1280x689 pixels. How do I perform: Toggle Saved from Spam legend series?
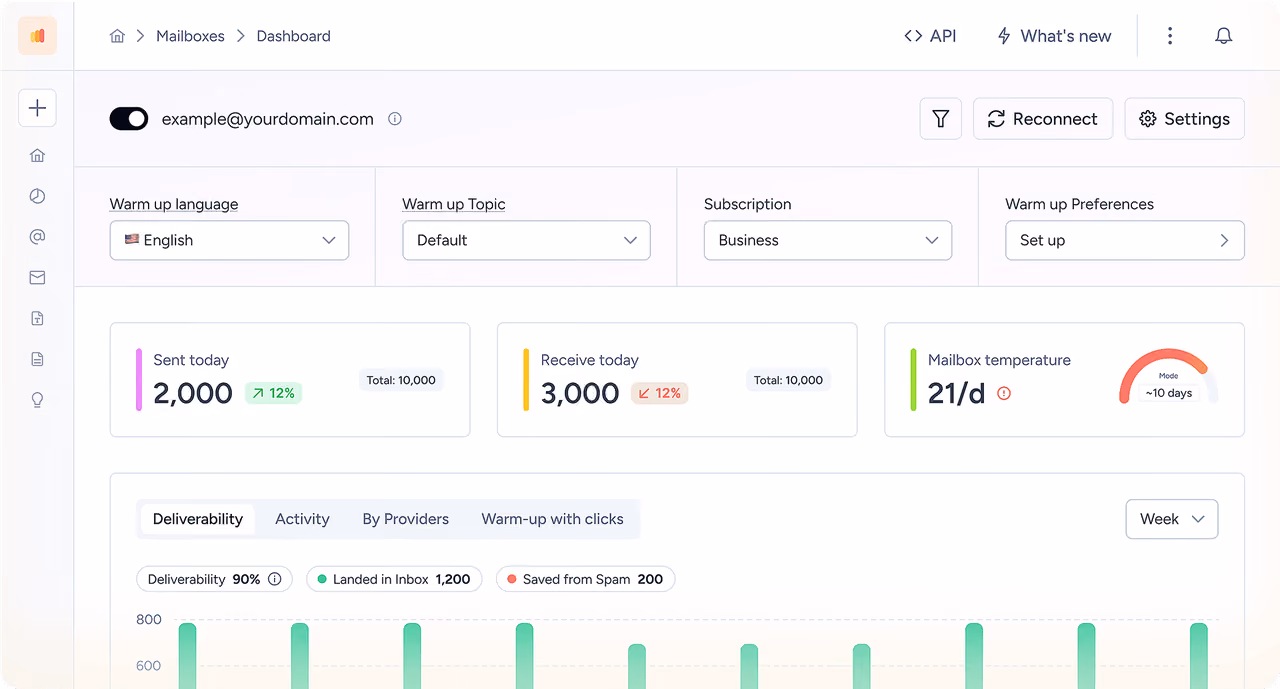[585, 579]
